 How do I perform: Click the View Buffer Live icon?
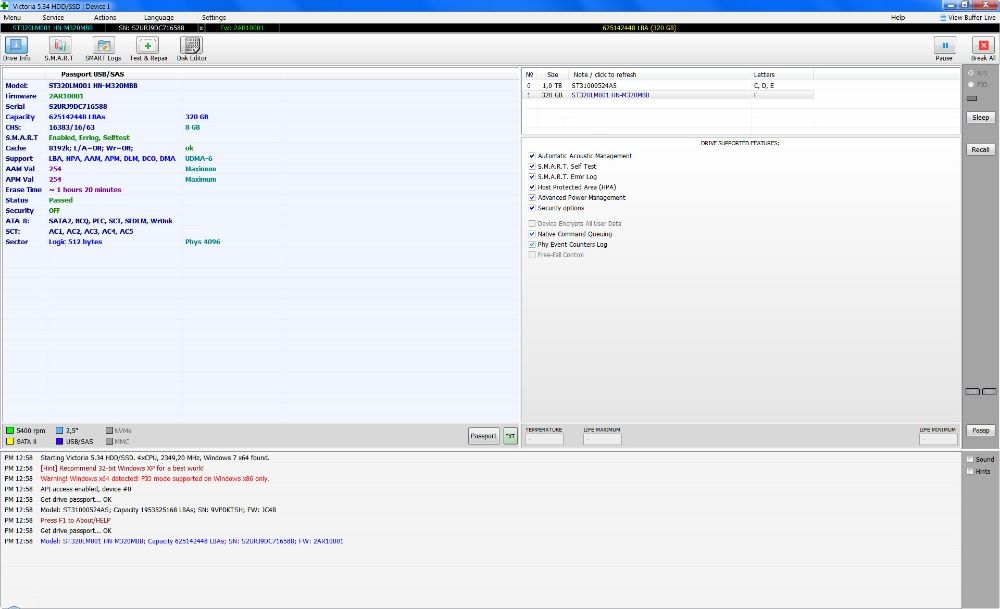(x=943, y=18)
